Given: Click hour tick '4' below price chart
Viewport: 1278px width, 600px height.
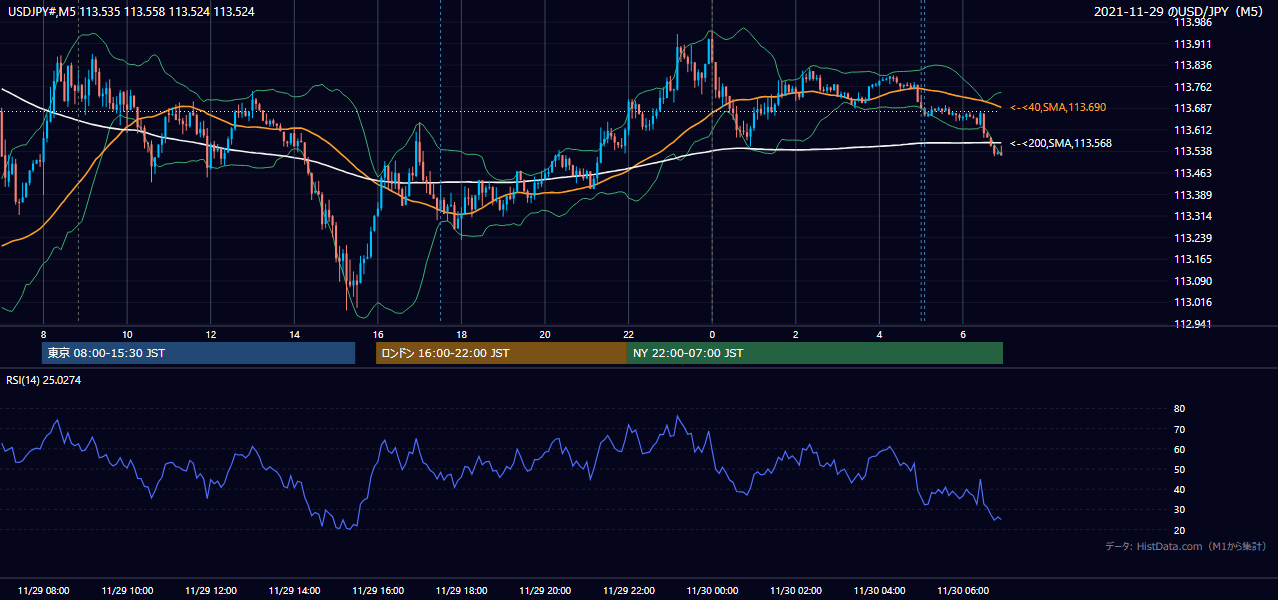Looking at the screenshot, I should (x=879, y=334).
